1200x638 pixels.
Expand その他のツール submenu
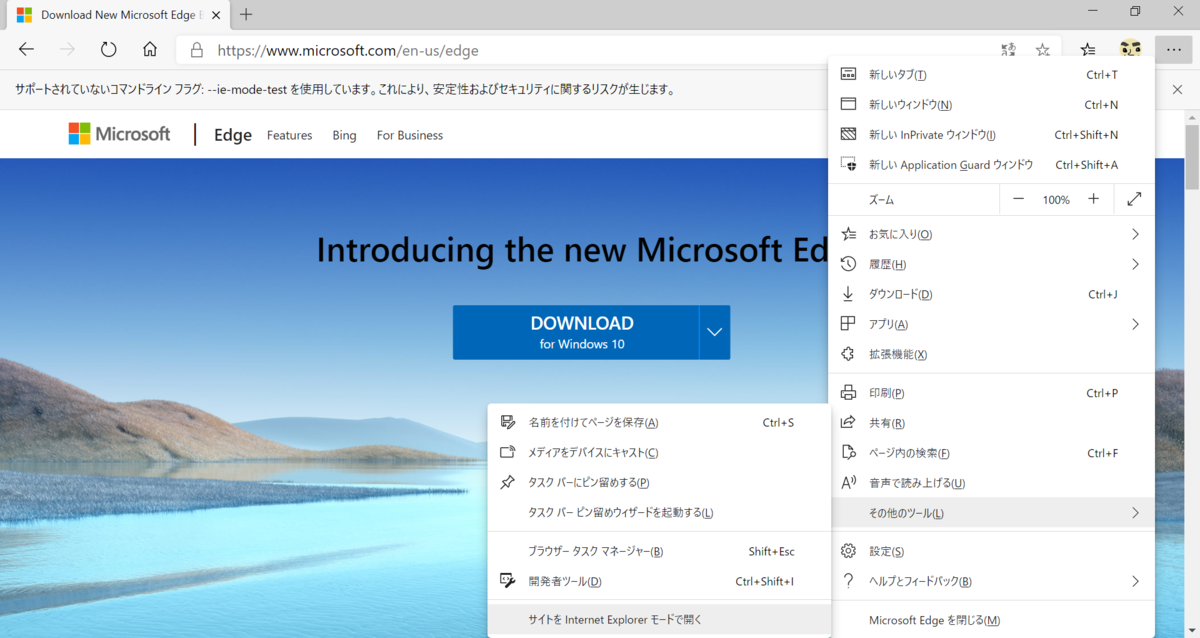coord(992,513)
